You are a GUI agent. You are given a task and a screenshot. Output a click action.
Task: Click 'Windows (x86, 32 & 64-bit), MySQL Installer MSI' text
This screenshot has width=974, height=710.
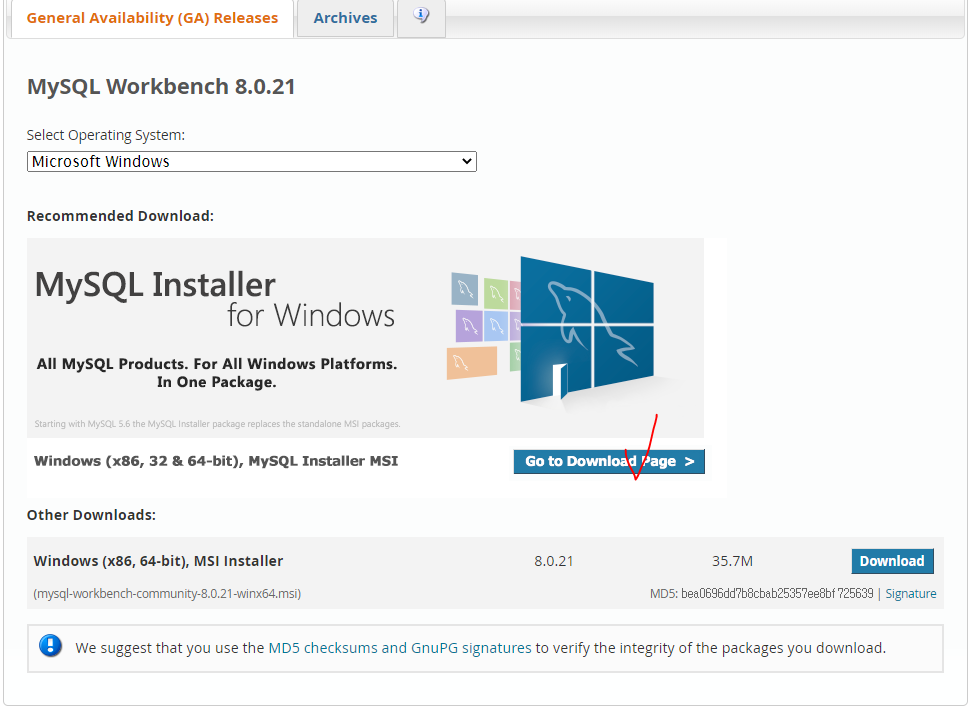[x=216, y=461]
